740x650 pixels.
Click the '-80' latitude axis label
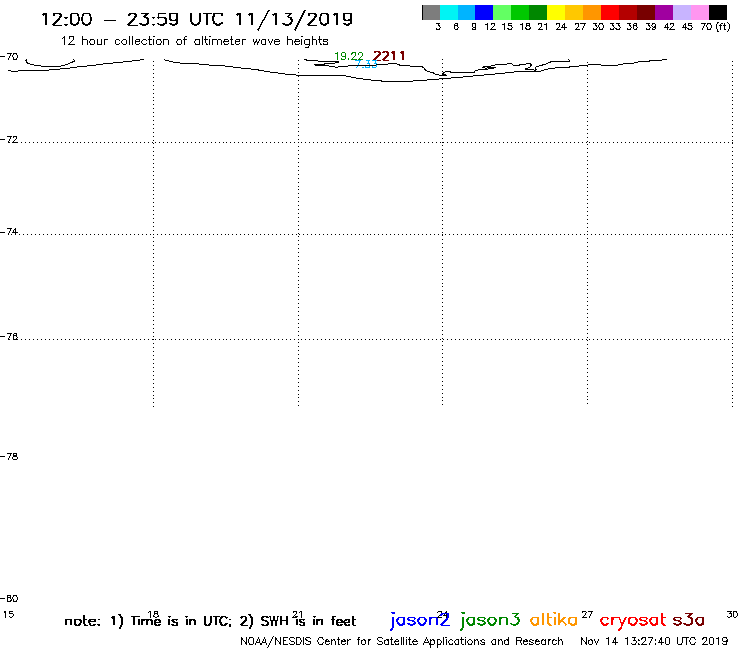[x=9, y=599]
